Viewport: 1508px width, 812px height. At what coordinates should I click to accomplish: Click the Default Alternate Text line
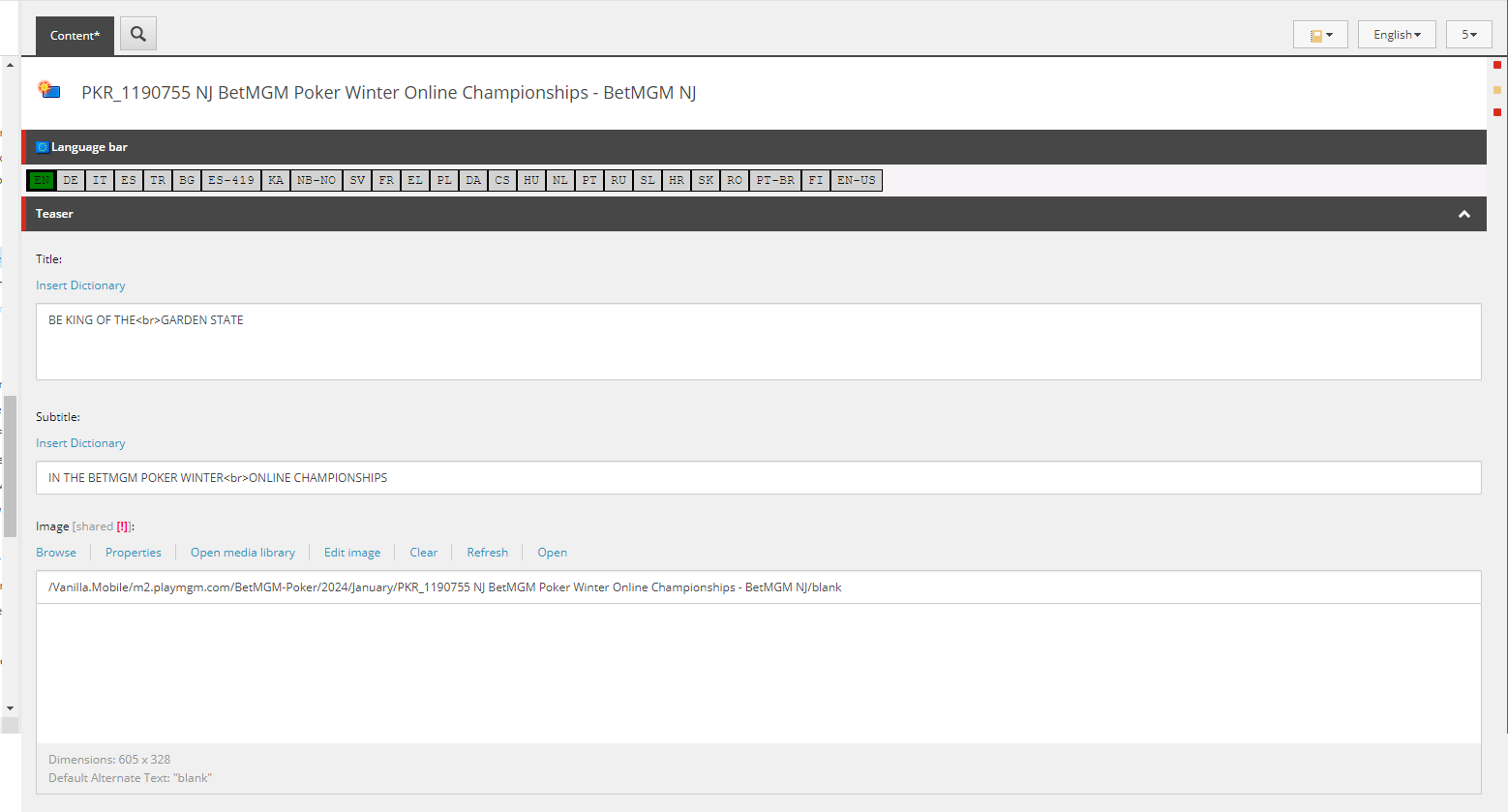130,778
